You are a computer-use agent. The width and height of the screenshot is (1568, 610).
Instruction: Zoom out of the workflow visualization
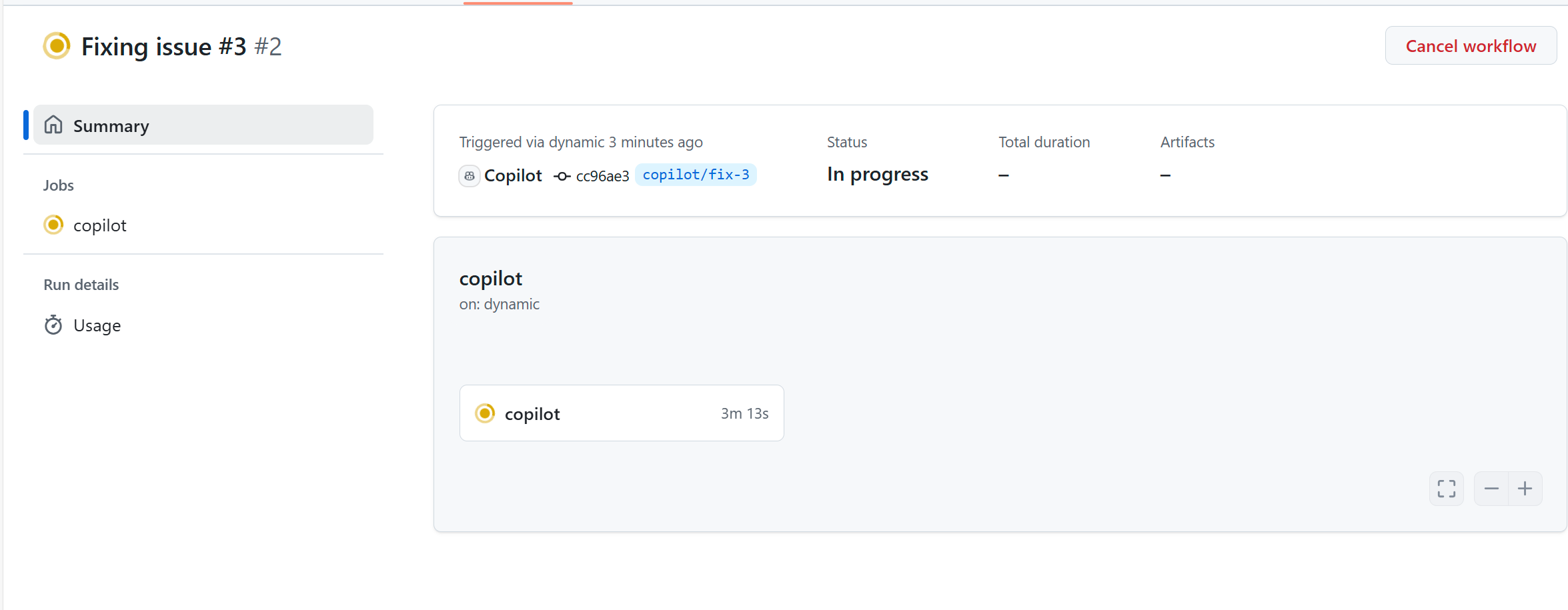pyautogui.click(x=1492, y=488)
